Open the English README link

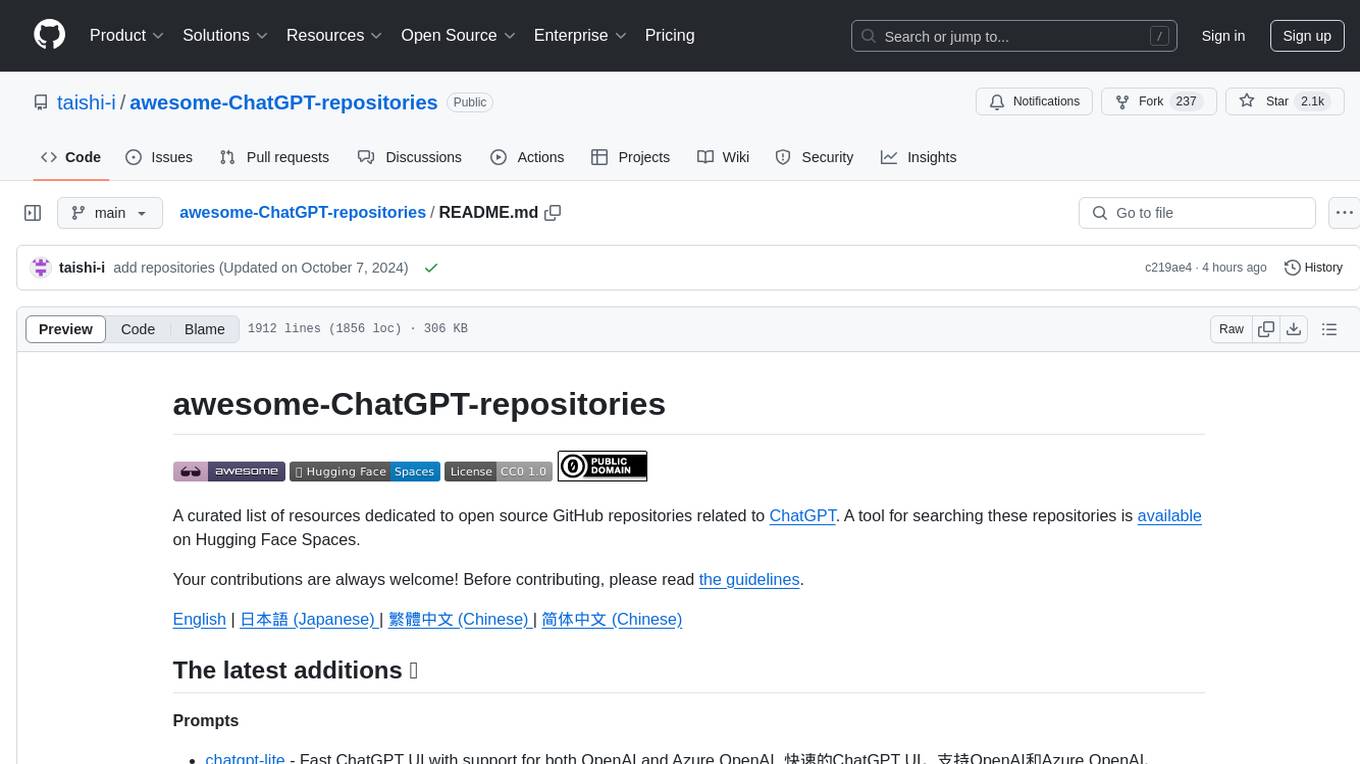199,619
